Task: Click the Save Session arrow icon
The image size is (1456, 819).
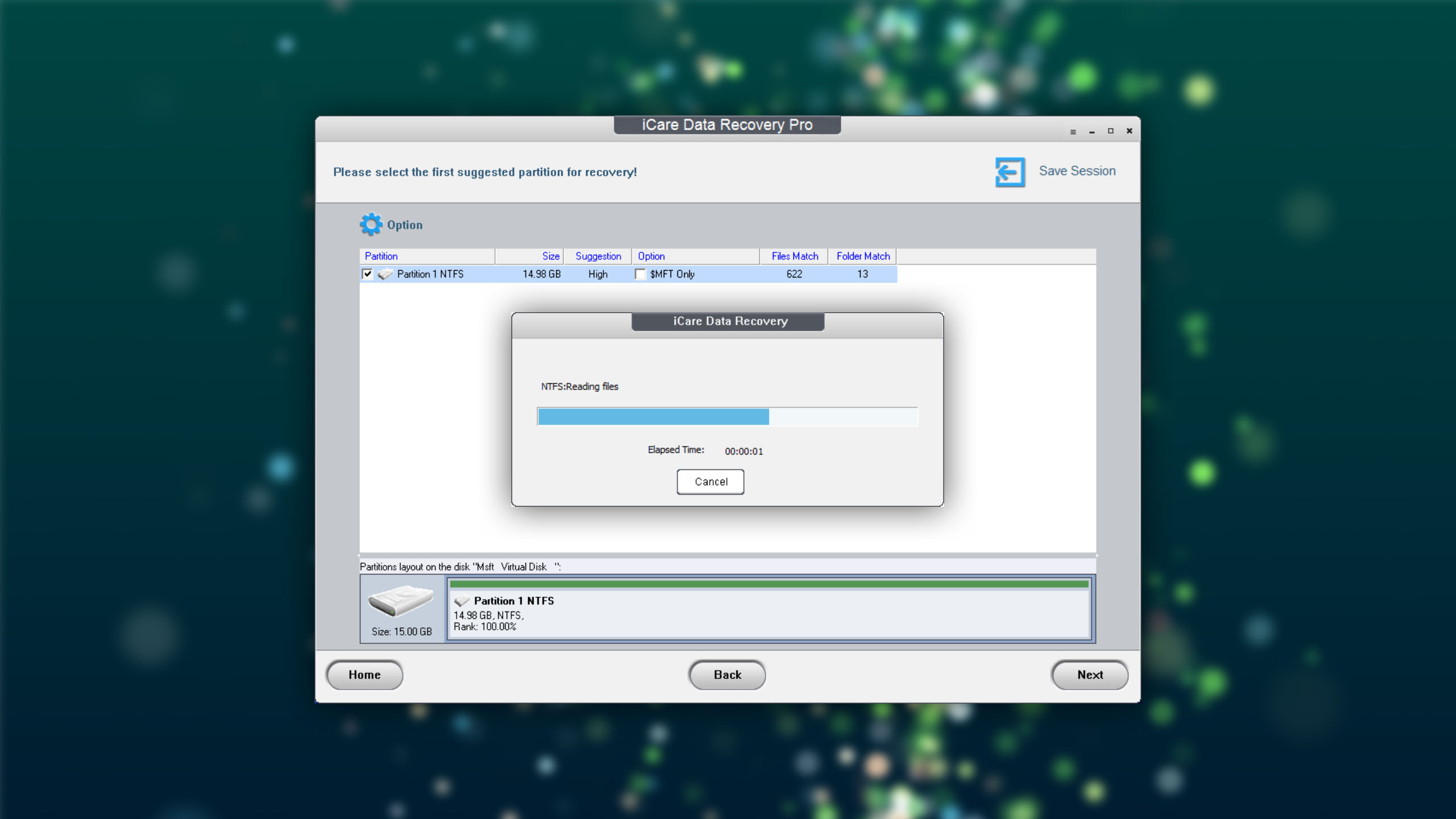Action: 1010,172
